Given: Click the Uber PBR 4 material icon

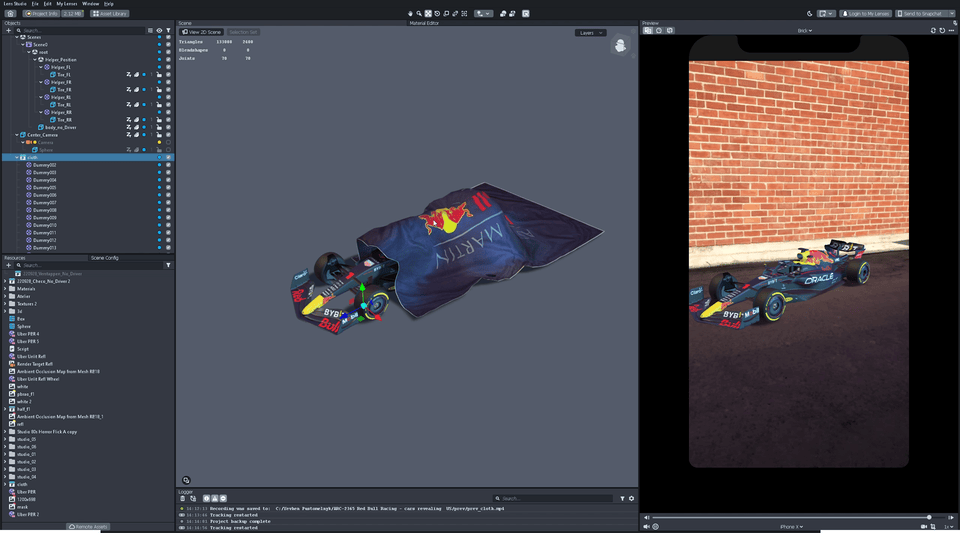Looking at the screenshot, I should 12,334.
